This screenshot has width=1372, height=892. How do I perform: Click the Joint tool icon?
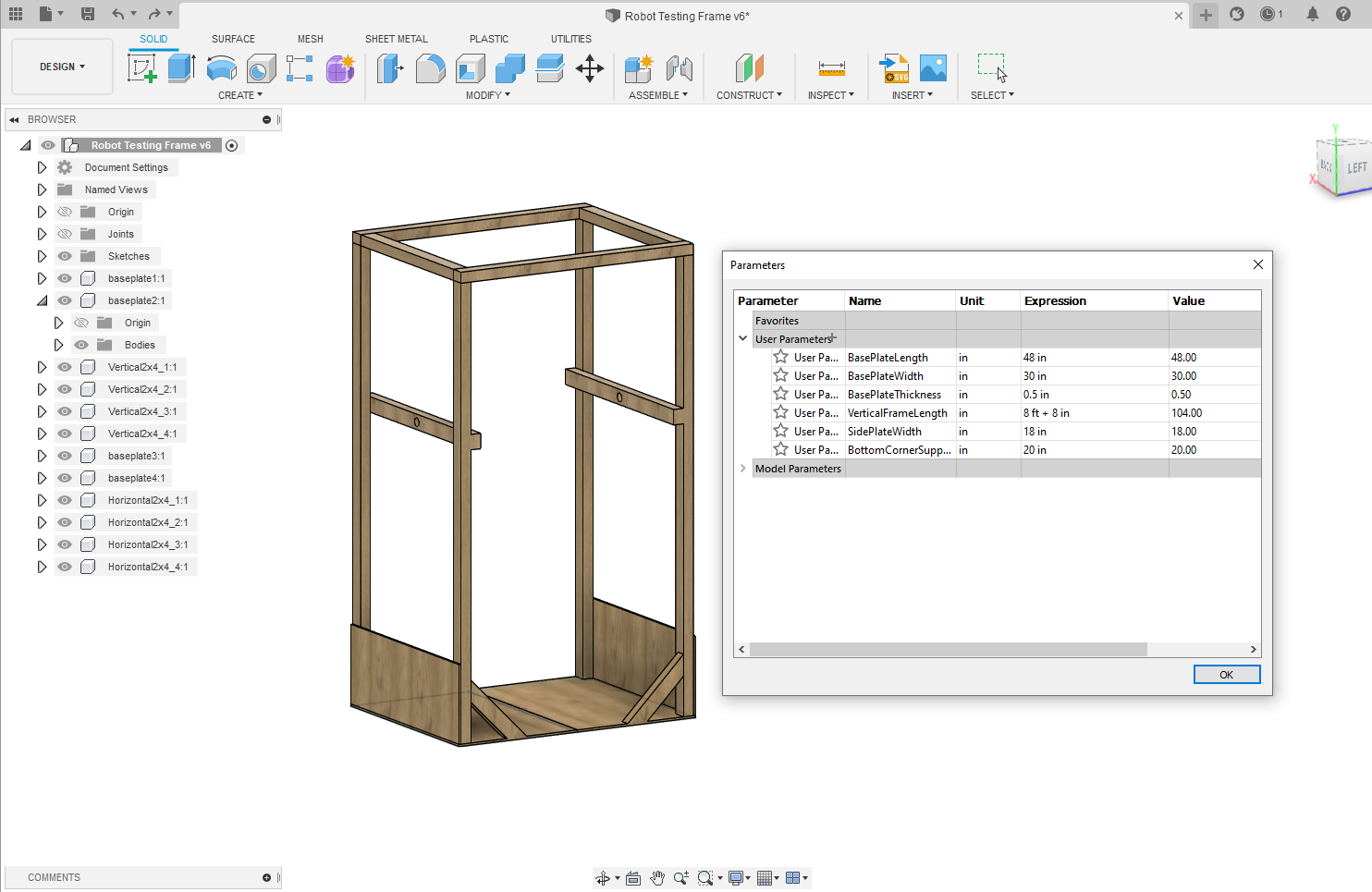pyautogui.click(x=680, y=68)
